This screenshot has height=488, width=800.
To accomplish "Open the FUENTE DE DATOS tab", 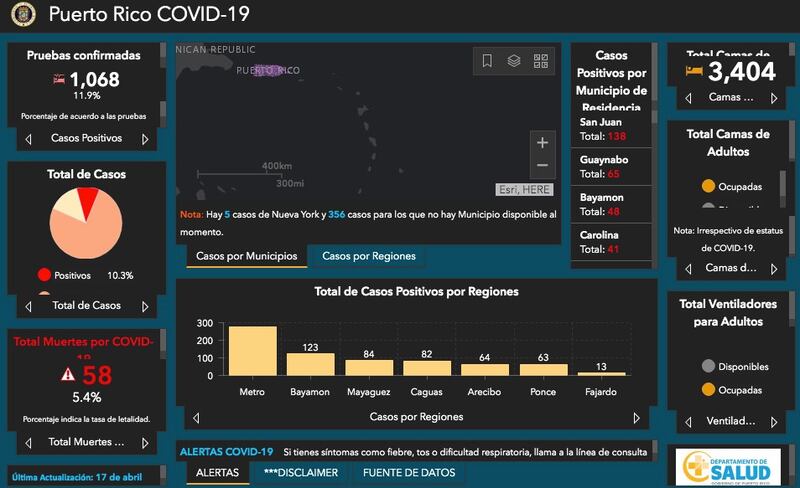I will [x=409, y=473].
